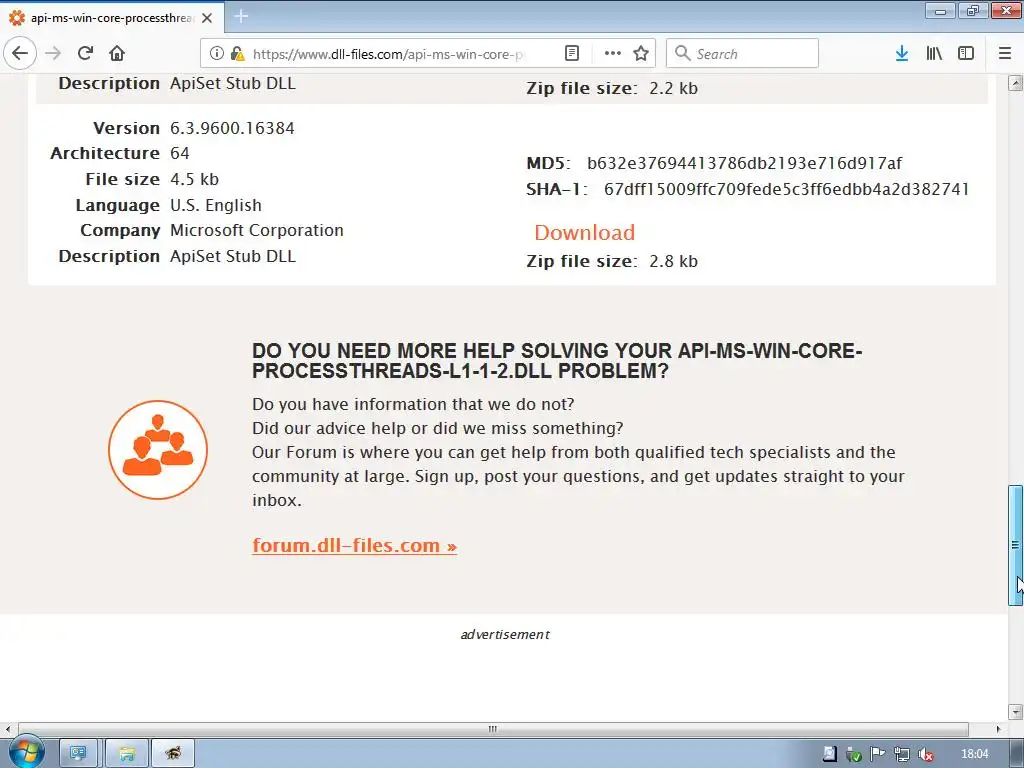Click the horizontal scrollbar right arrow
1024x768 pixels.
(x=998, y=729)
